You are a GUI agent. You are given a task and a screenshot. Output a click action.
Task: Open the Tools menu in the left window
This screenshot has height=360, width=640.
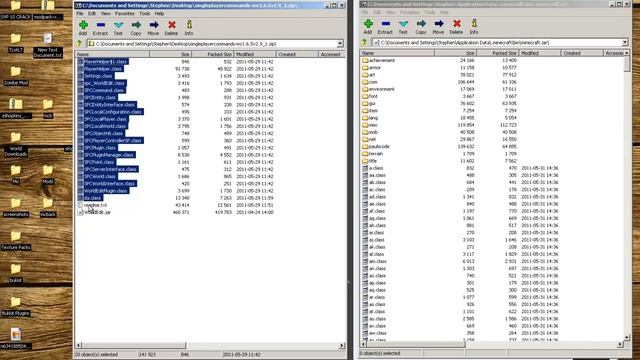(x=144, y=13)
